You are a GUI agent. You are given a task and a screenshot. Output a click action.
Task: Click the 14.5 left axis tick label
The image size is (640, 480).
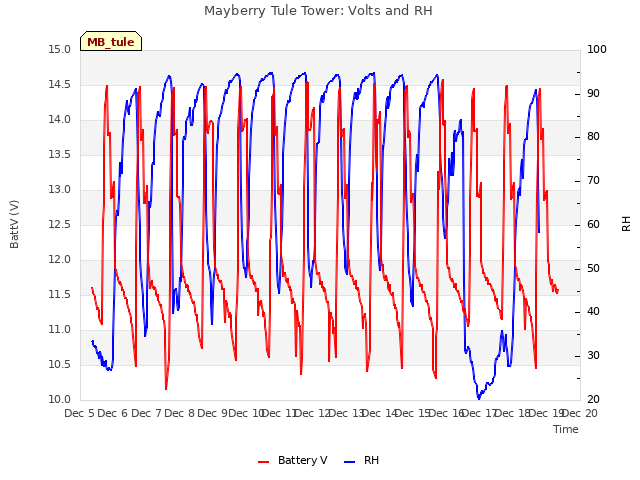pyautogui.click(x=60, y=85)
